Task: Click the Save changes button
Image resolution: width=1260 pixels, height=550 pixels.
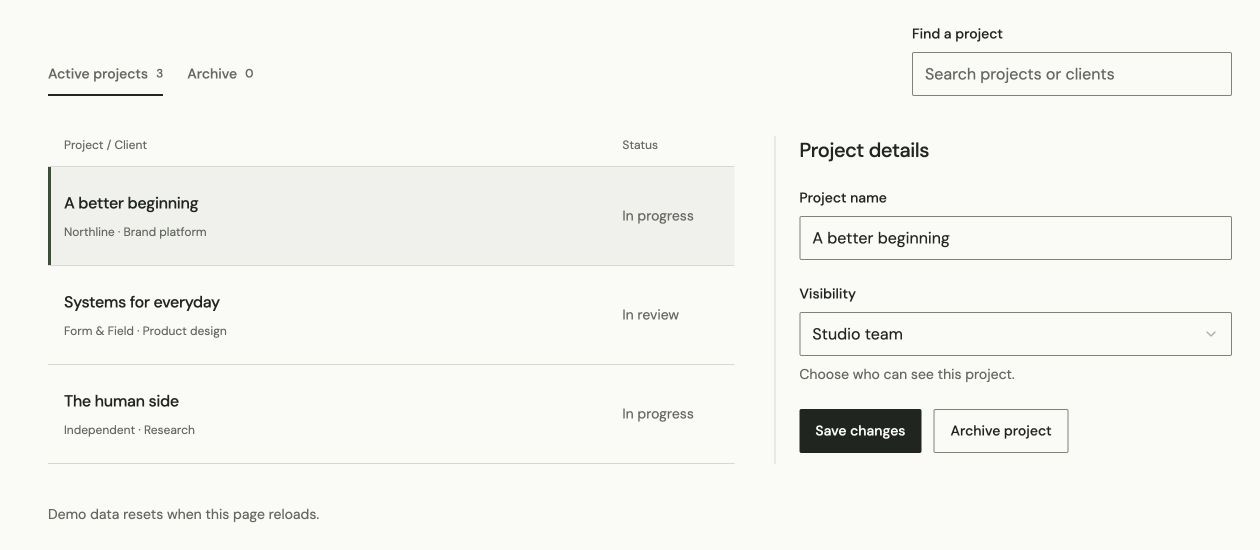Action: tap(860, 431)
